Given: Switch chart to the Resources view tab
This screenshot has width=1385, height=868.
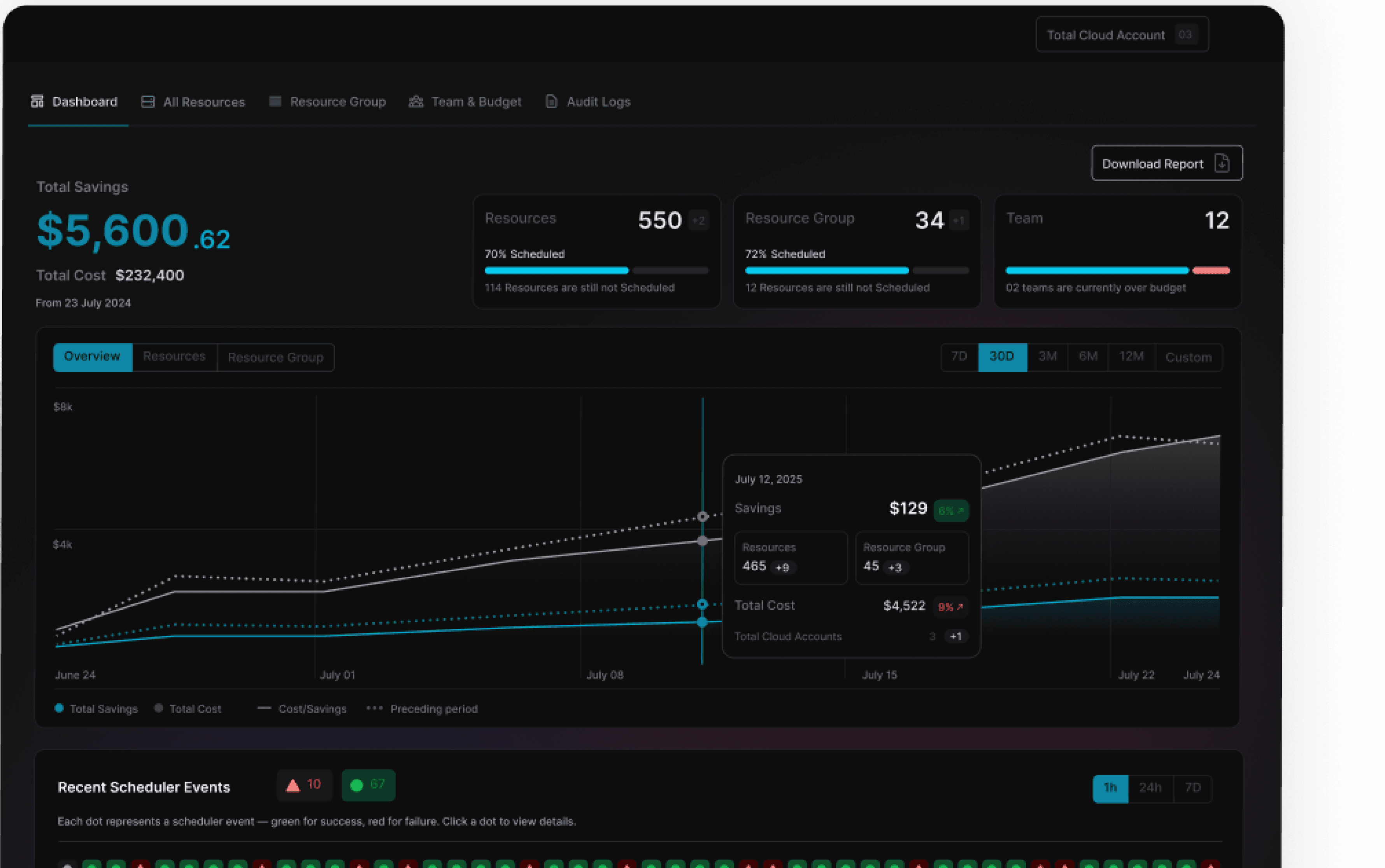Looking at the screenshot, I should pos(174,357).
